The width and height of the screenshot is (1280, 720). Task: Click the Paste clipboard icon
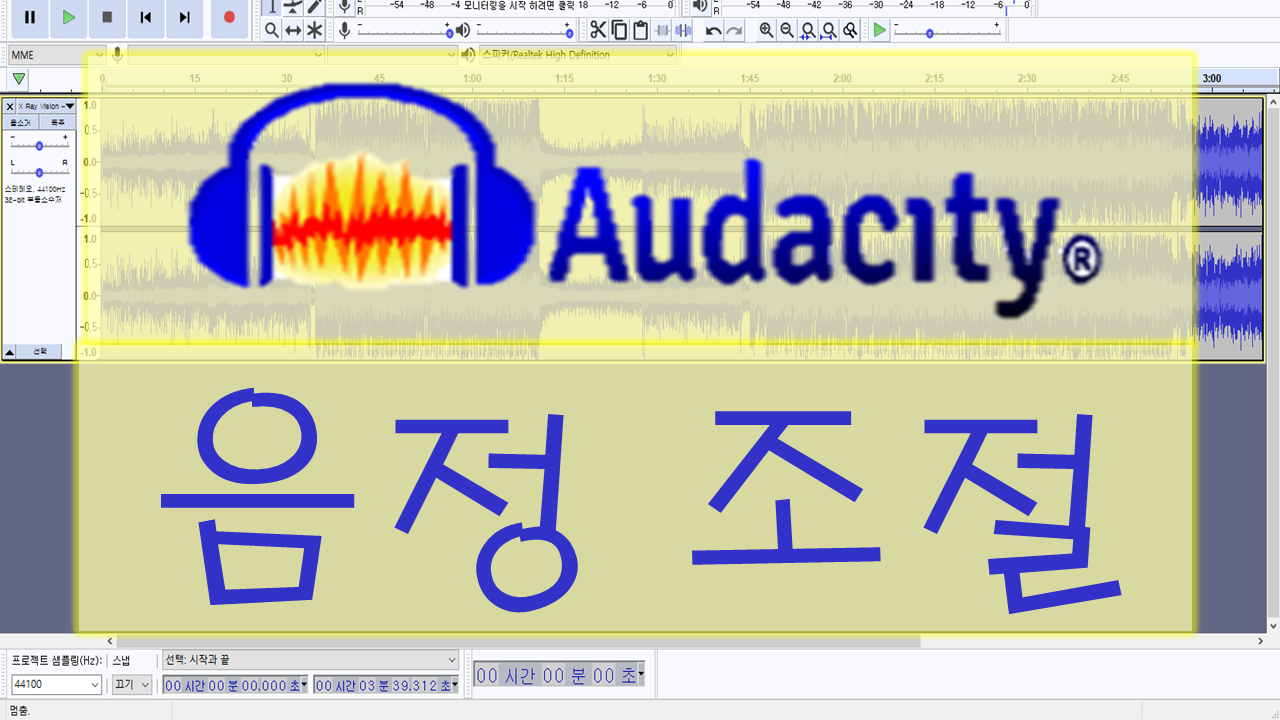(x=641, y=30)
